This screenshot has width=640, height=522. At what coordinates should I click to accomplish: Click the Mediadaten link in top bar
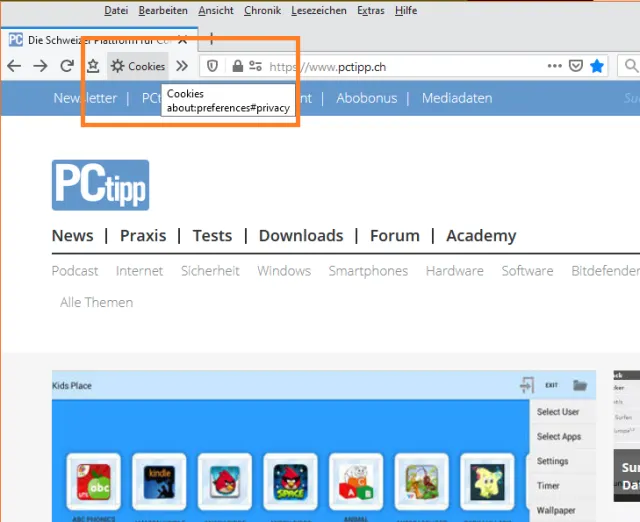point(457,98)
